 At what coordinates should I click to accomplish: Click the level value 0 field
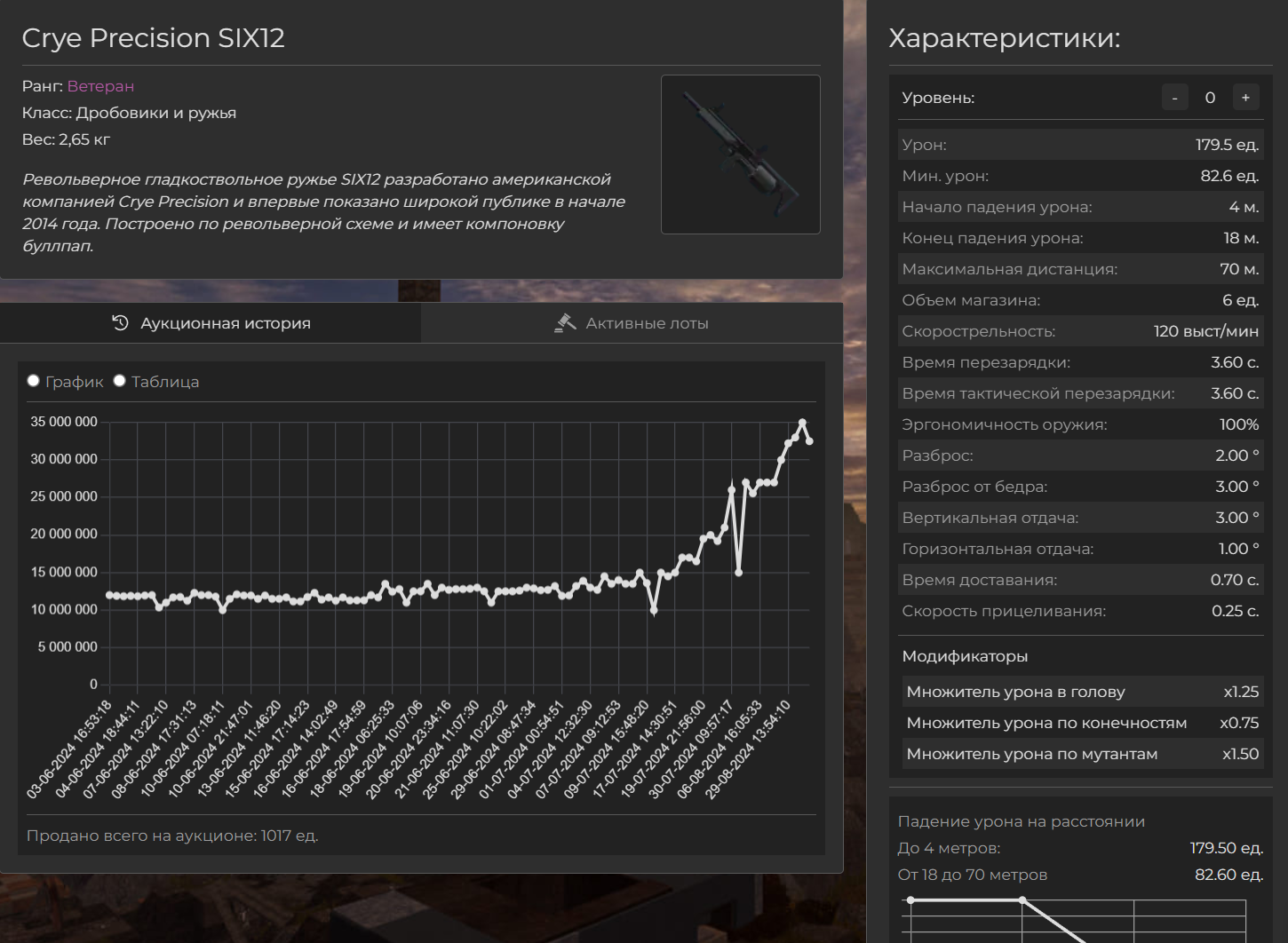pyautogui.click(x=1210, y=98)
